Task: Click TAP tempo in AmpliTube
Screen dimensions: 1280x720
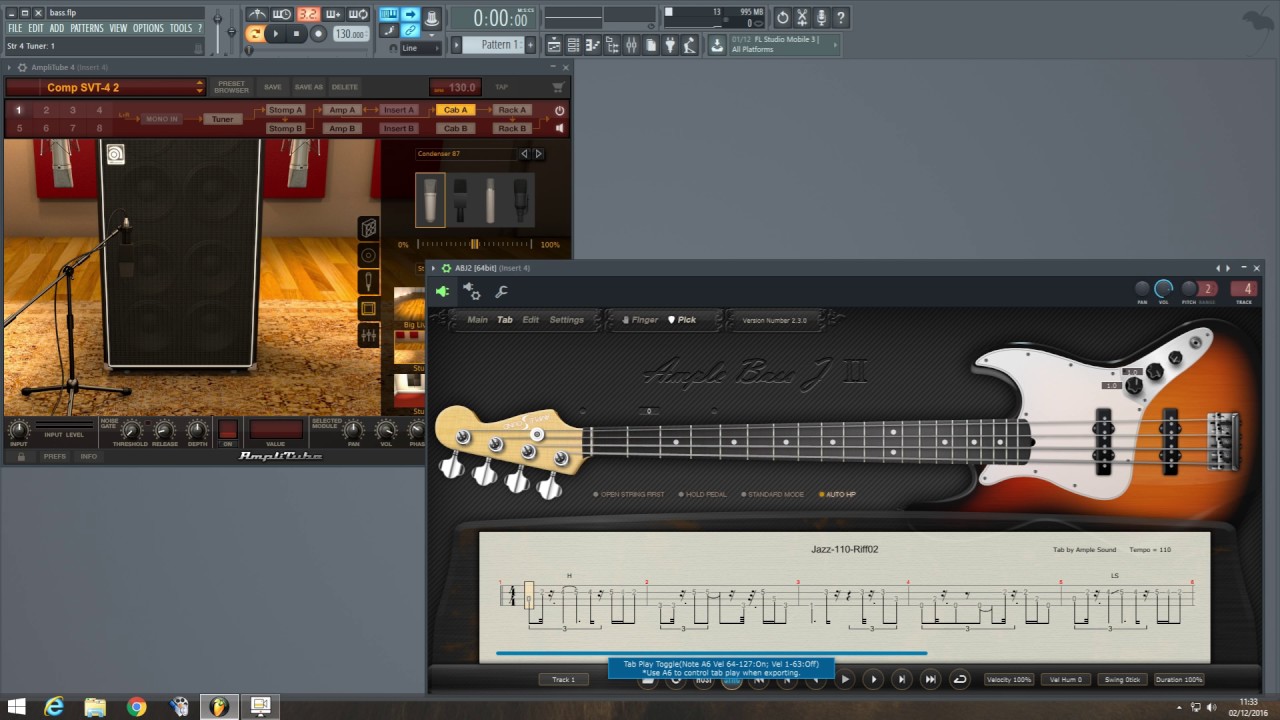Action: (x=502, y=87)
